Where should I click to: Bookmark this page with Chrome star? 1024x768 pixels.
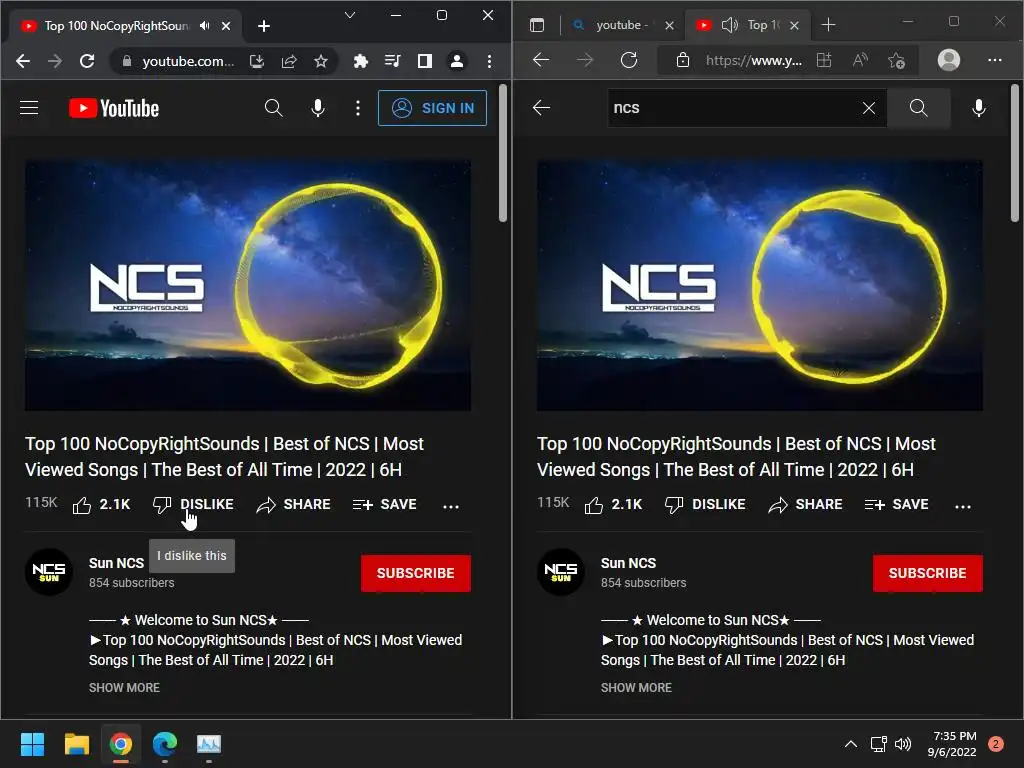pos(321,61)
